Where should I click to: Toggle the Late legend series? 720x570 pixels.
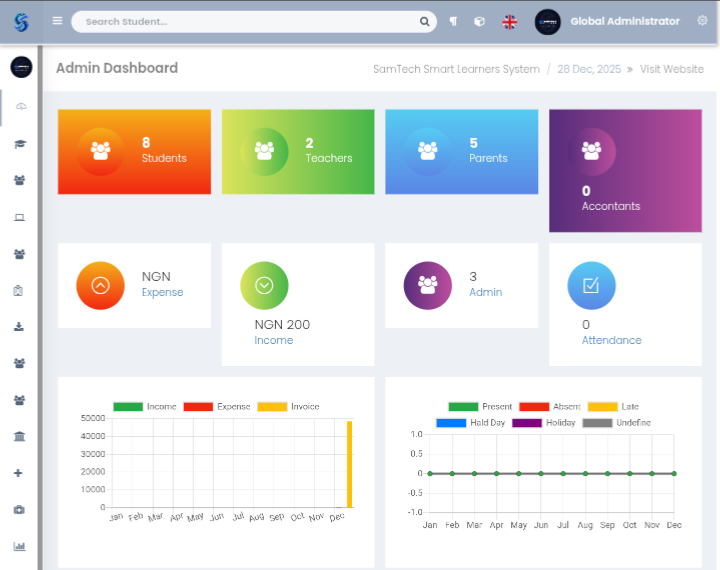pos(613,406)
